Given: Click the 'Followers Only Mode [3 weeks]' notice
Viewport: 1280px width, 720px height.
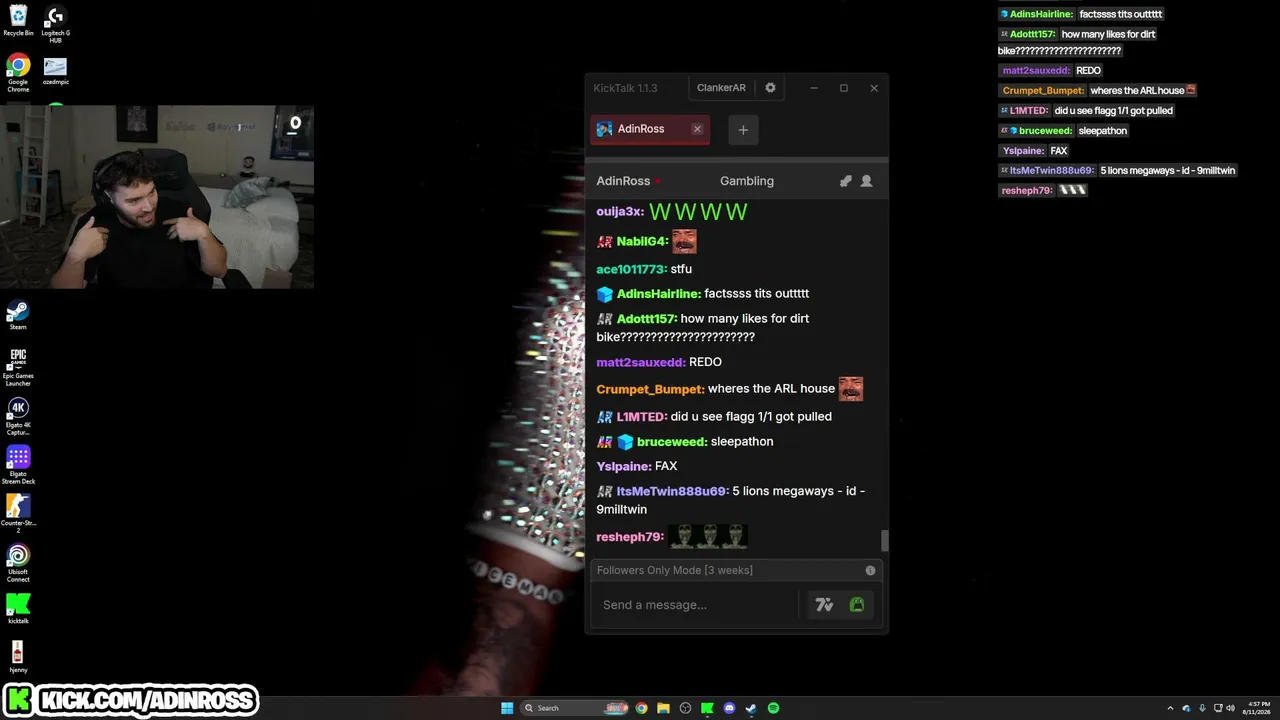Looking at the screenshot, I should (675, 570).
